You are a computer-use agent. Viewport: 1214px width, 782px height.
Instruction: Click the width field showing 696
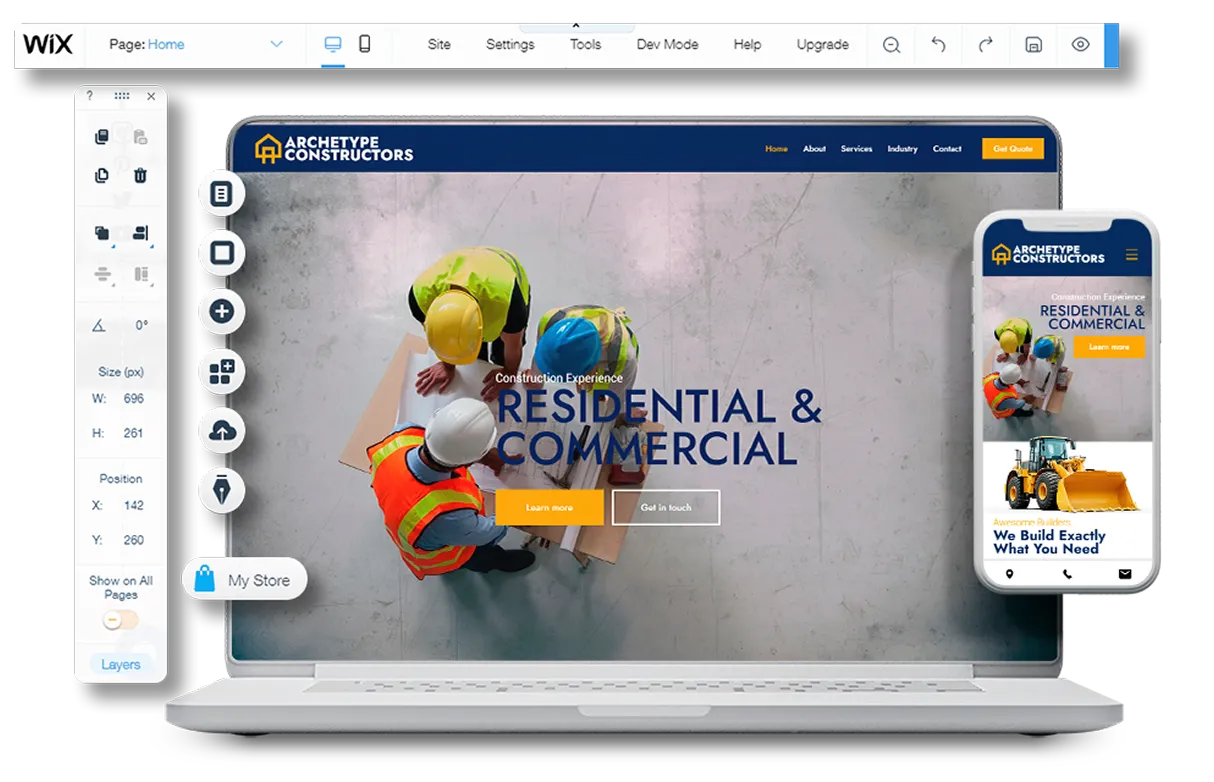pos(134,398)
